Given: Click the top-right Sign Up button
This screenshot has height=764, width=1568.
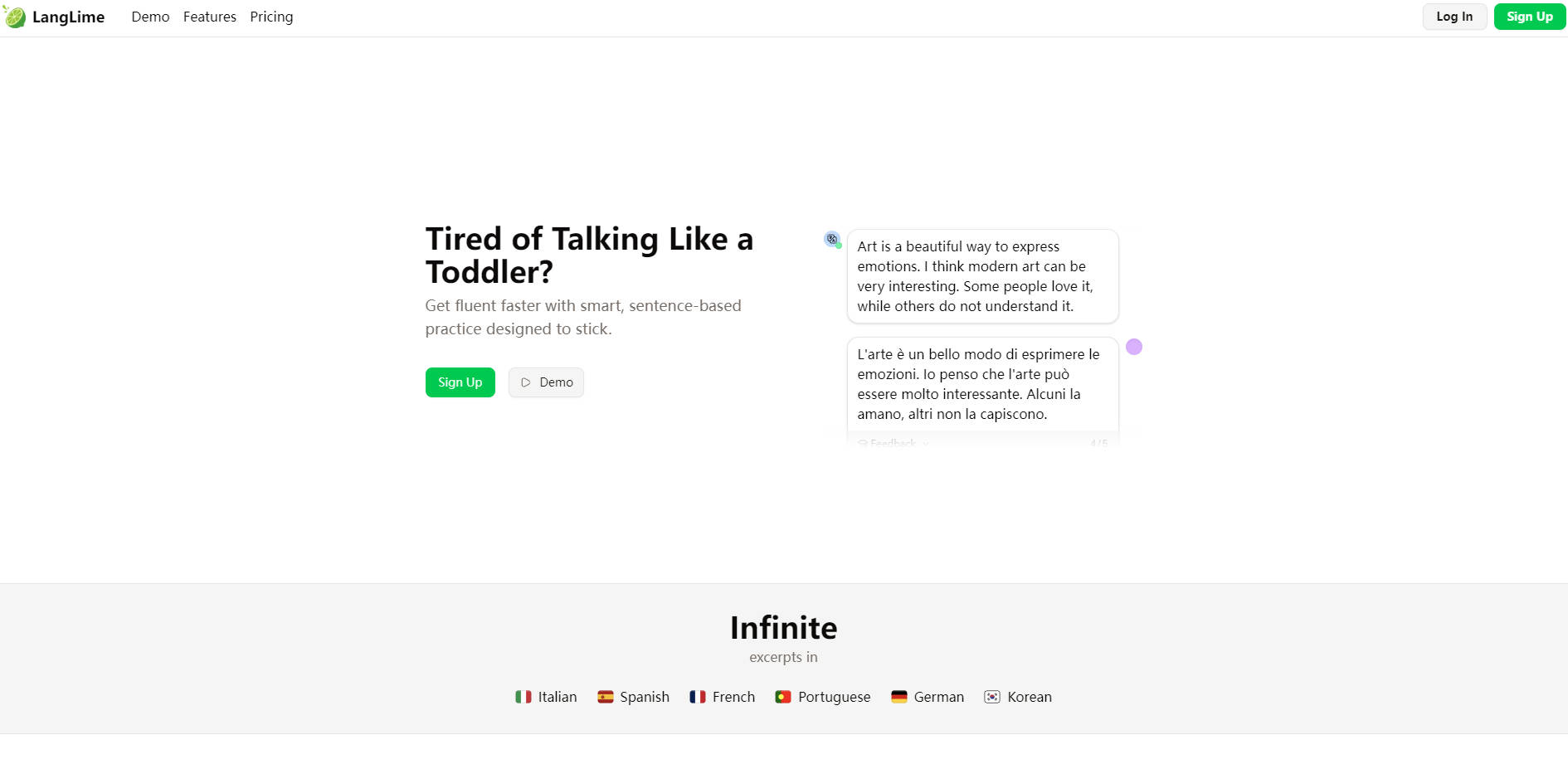Looking at the screenshot, I should [x=1529, y=17].
